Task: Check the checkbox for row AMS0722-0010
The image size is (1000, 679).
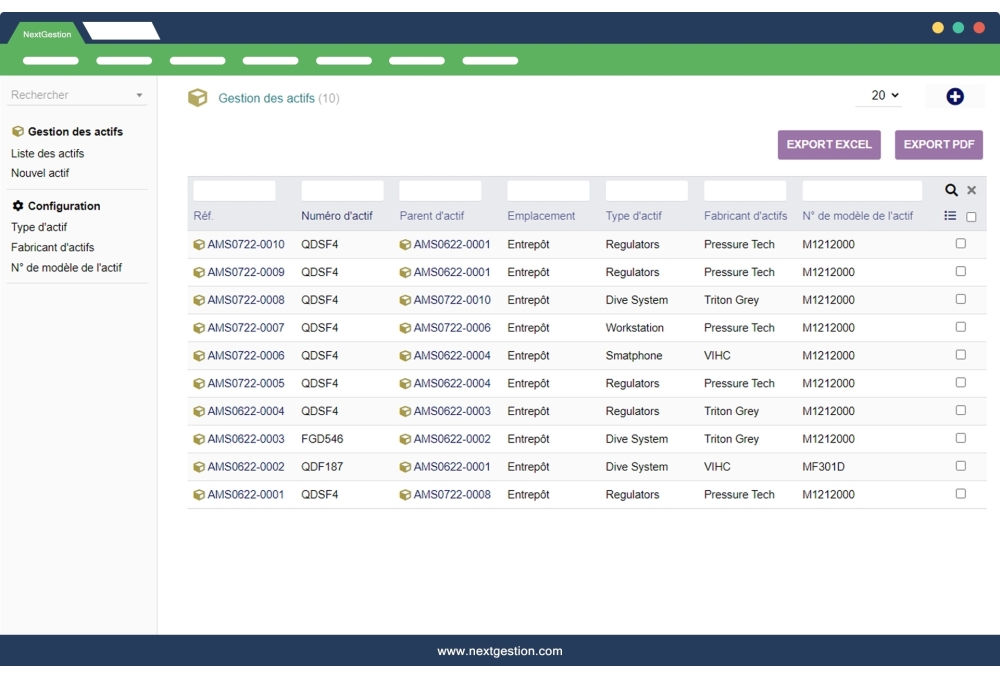Action: point(961,243)
